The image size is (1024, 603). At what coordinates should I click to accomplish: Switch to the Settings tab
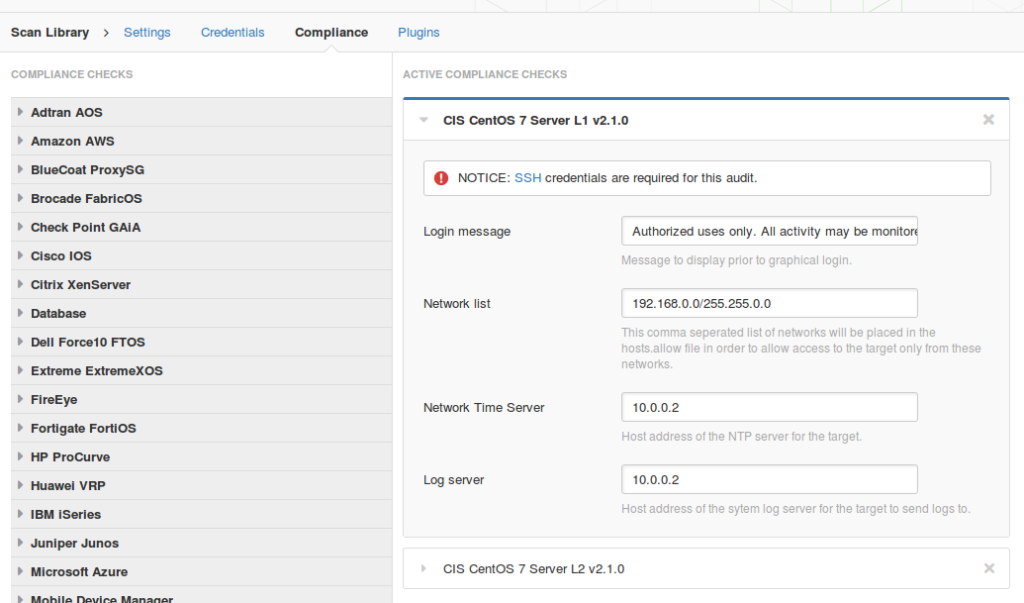(147, 32)
